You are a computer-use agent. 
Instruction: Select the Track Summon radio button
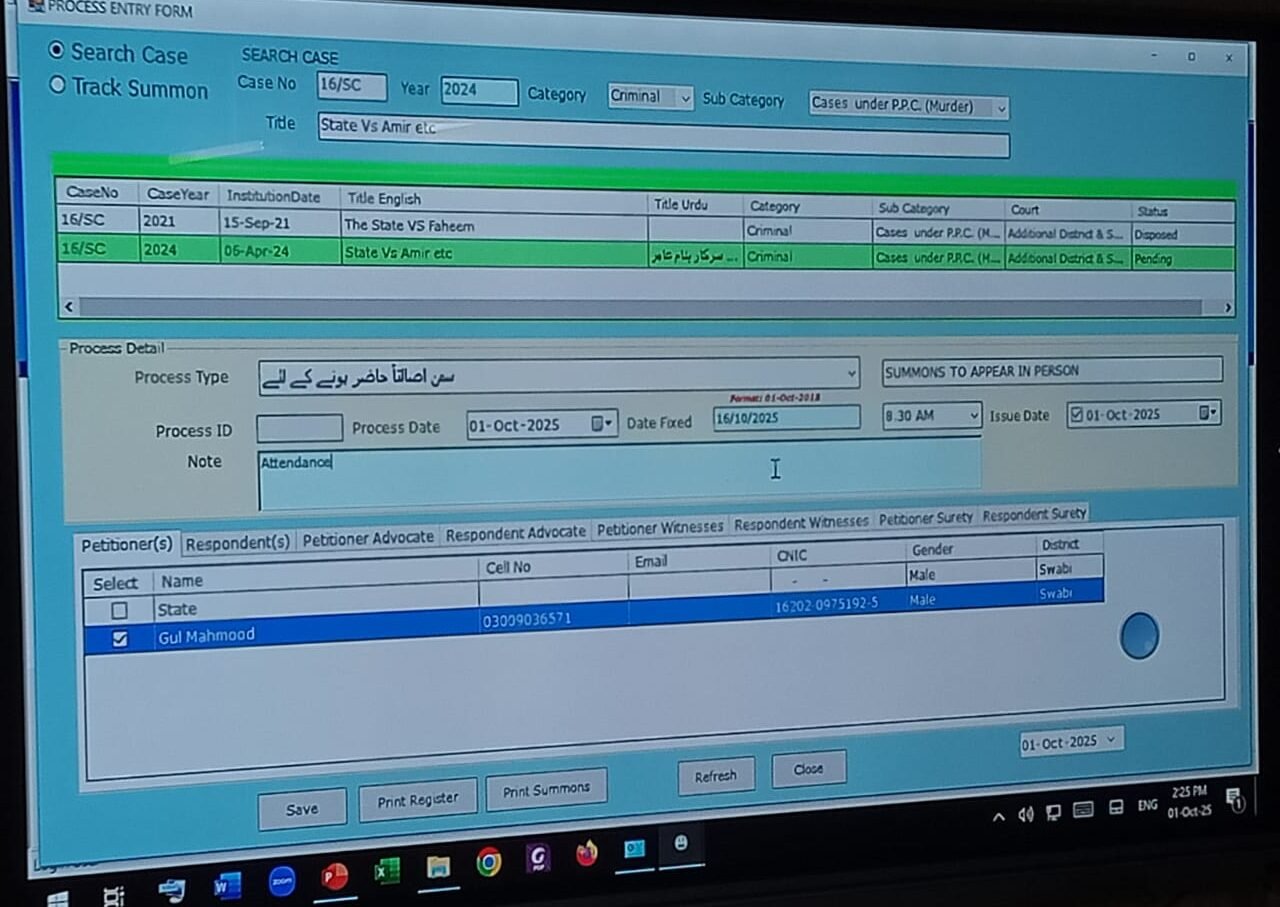[57, 86]
